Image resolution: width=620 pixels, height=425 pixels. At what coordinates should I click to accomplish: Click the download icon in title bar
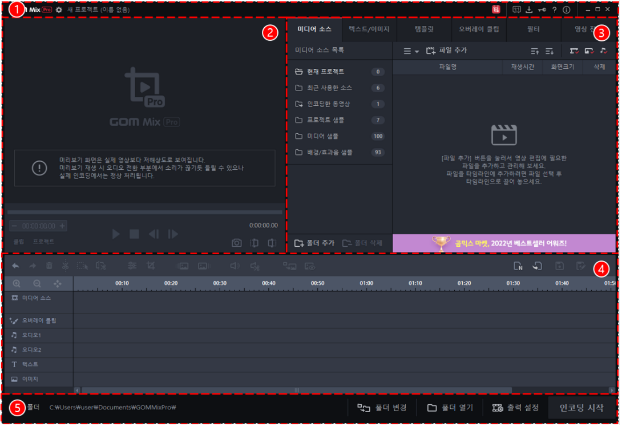[528, 9]
